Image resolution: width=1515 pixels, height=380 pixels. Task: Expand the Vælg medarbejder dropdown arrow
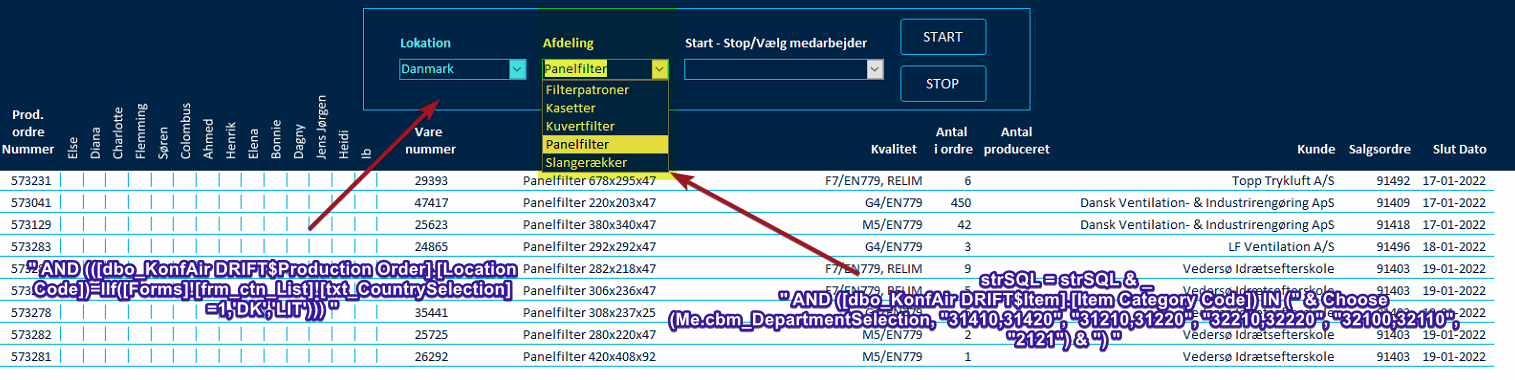(x=875, y=69)
